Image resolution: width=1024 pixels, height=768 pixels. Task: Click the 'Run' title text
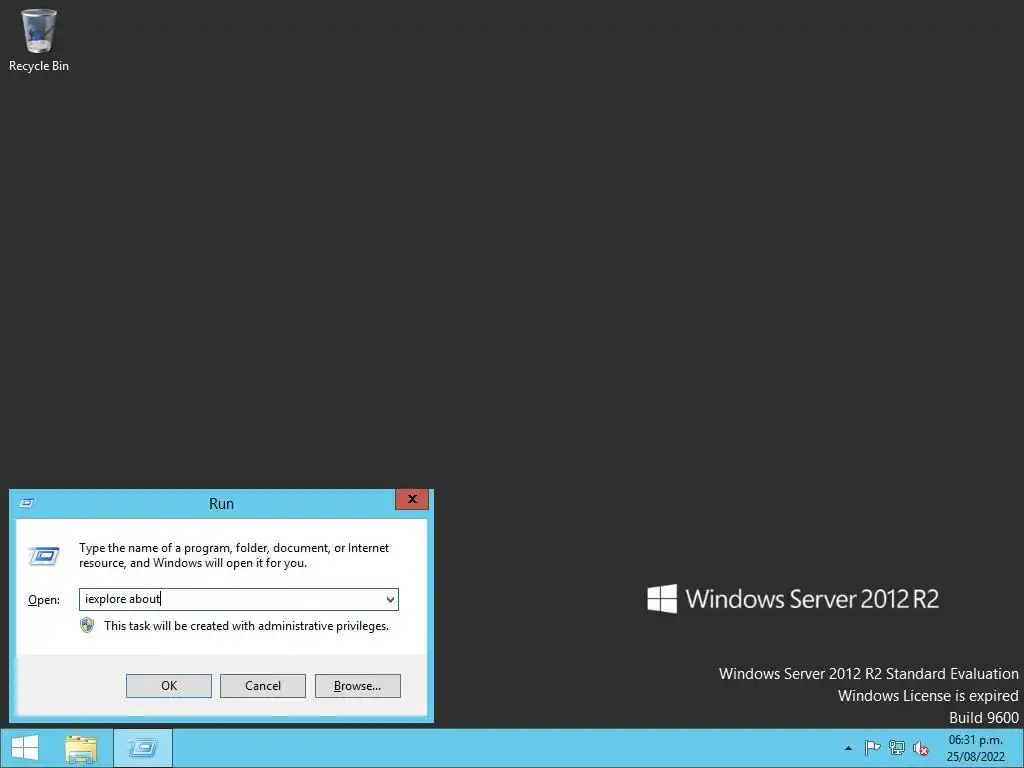[221, 504]
